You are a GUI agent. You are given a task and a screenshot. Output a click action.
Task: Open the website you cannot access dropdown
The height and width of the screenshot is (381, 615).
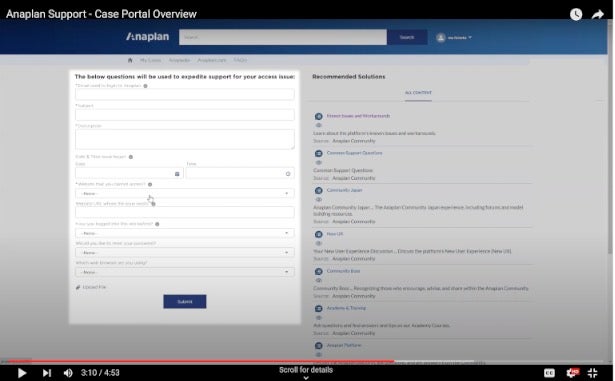point(185,193)
